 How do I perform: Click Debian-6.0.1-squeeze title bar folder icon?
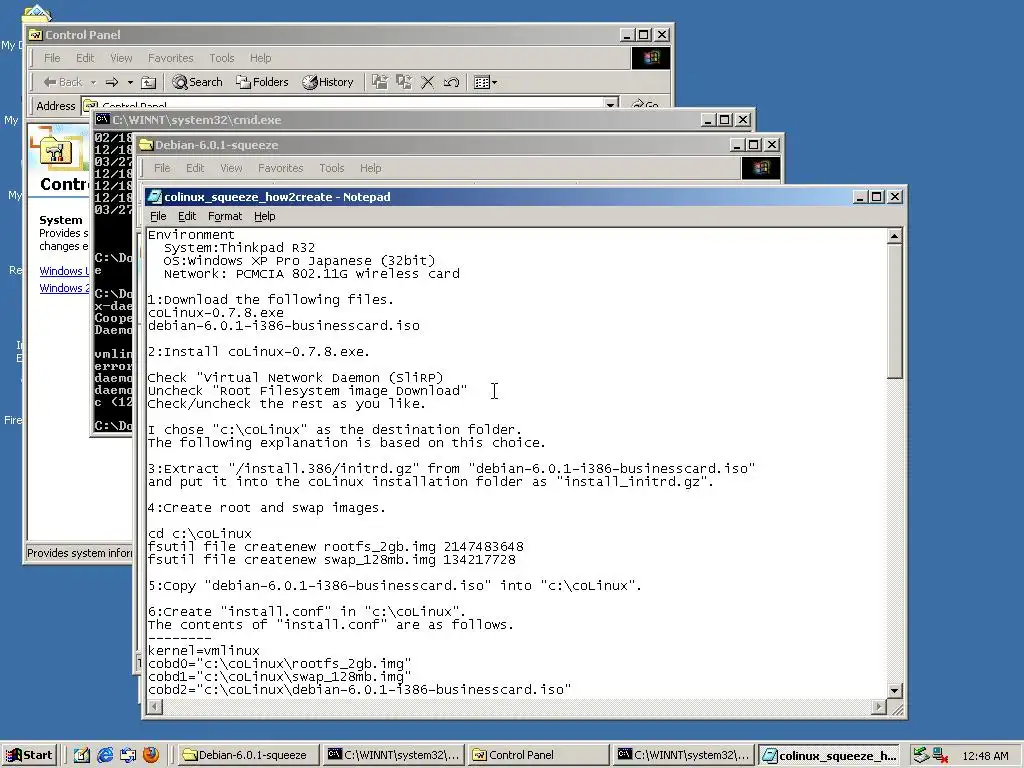click(x=146, y=144)
